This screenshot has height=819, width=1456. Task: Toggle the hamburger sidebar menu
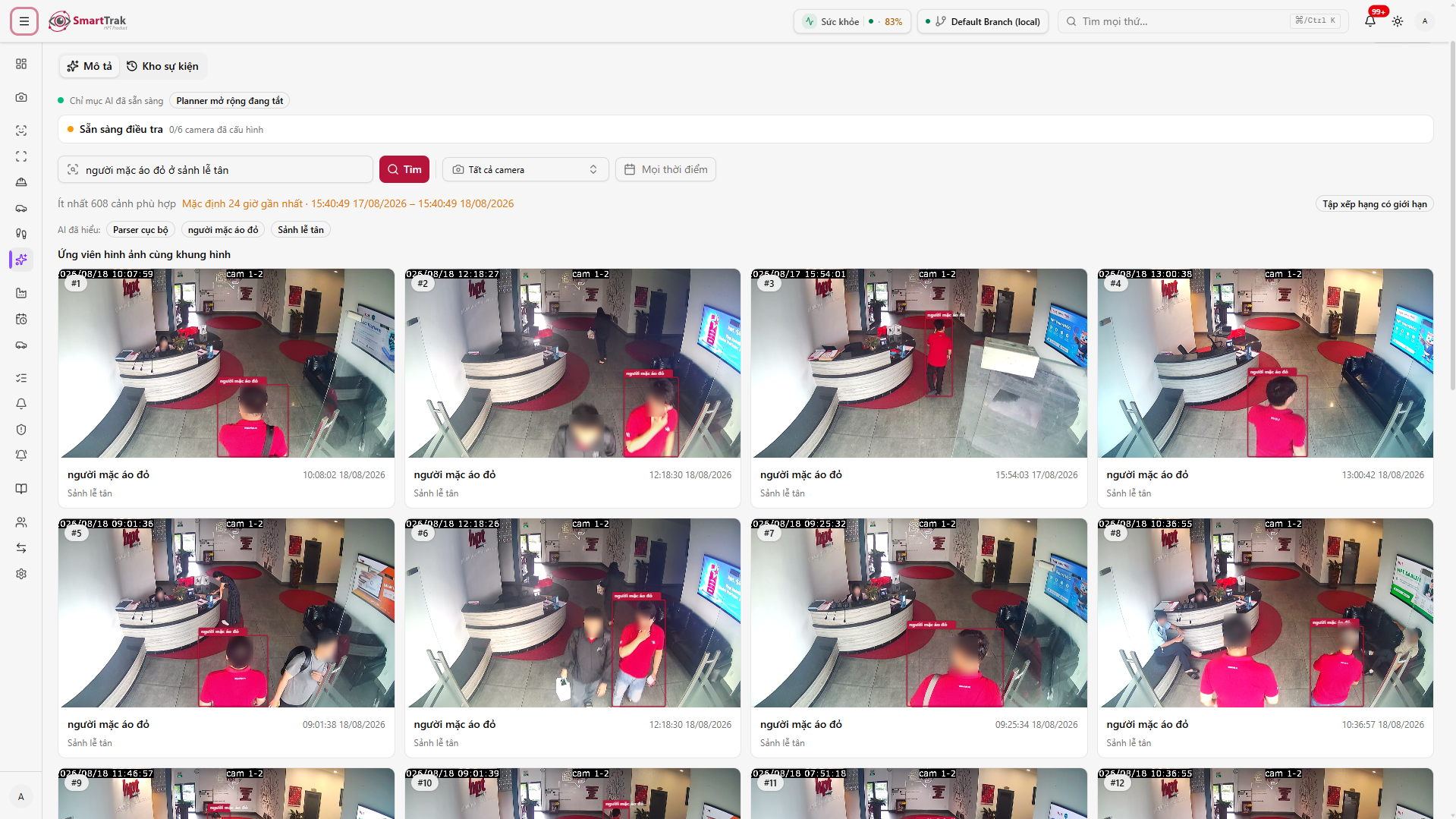pyautogui.click(x=24, y=21)
